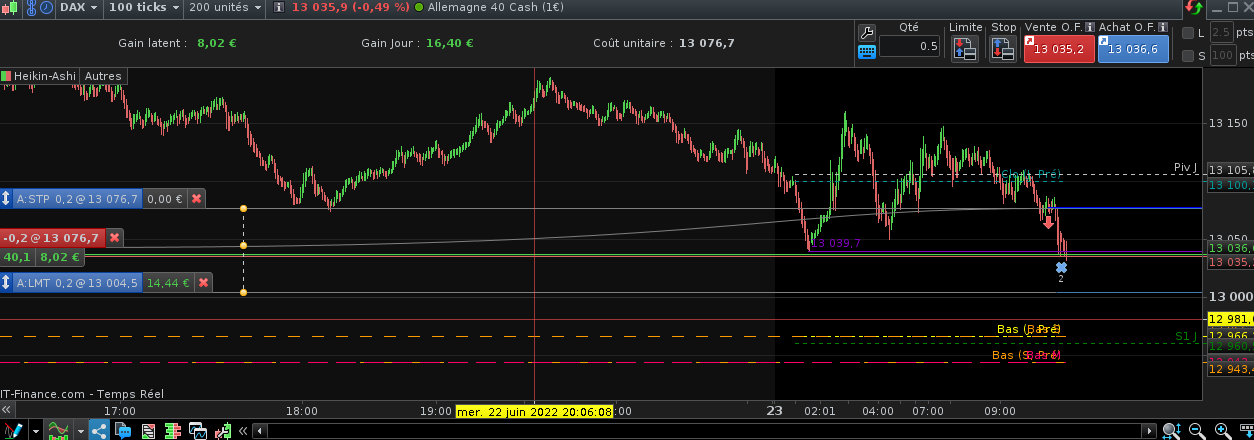This screenshot has width=1254, height=440.
Task: Click the first magnifier zoom icon bottom right
Action: tap(1173, 431)
